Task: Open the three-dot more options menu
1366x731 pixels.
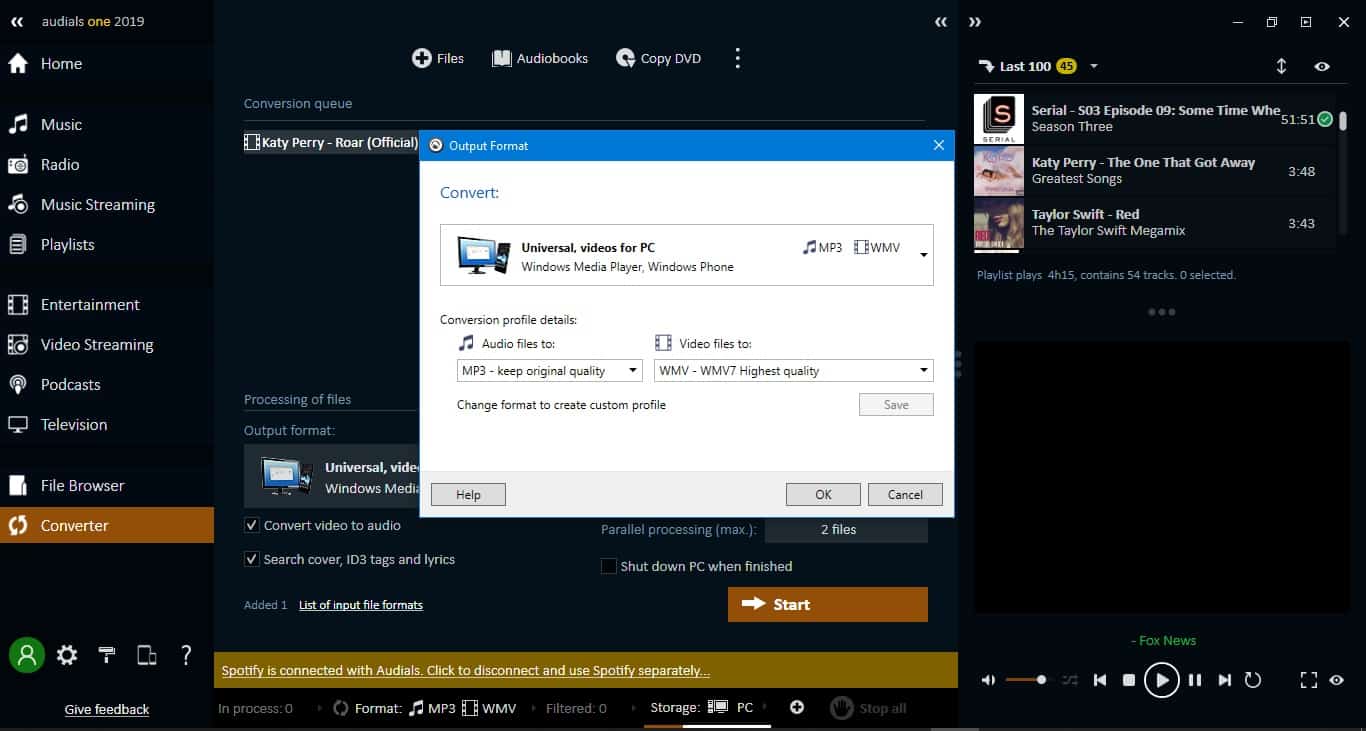Action: click(x=738, y=58)
